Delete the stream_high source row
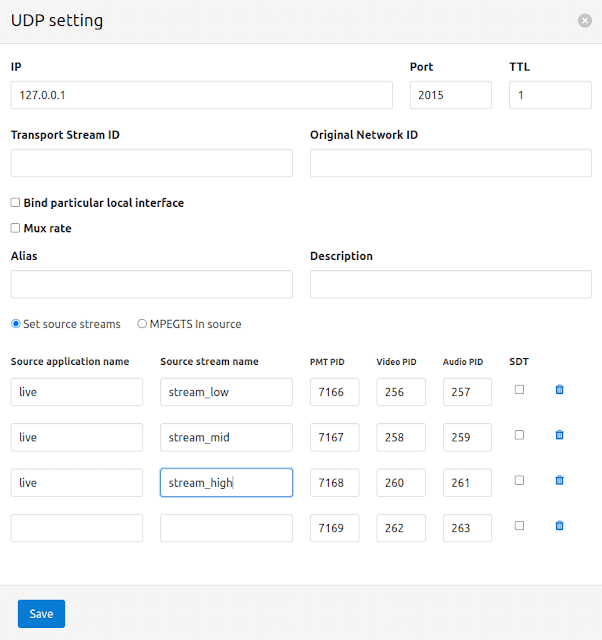 (x=559, y=480)
